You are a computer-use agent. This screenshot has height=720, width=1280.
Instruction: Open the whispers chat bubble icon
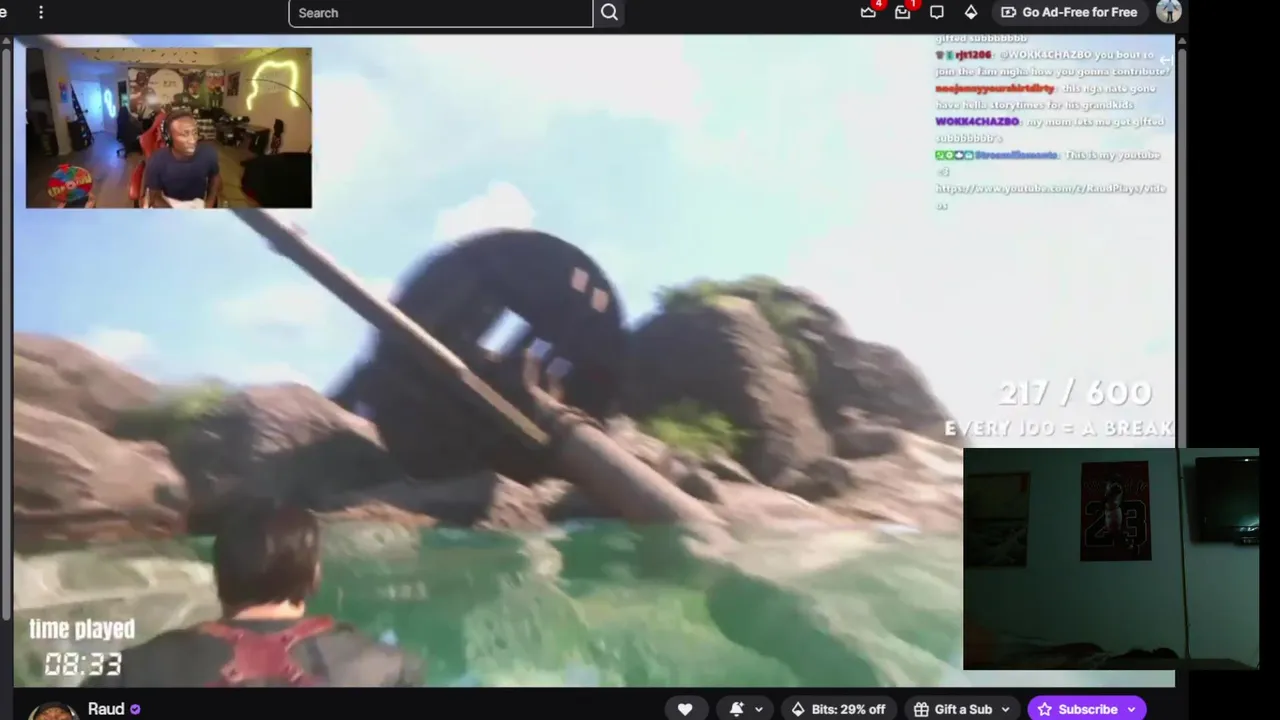pyautogui.click(x=937, y=12)
